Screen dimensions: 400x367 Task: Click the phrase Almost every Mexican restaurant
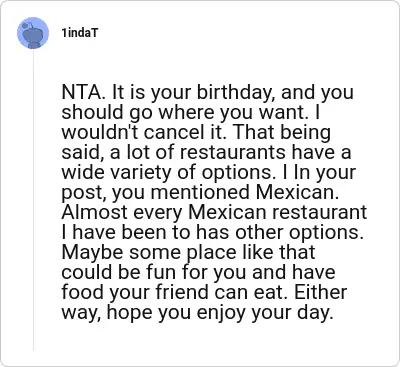click(x=214, y=212)
